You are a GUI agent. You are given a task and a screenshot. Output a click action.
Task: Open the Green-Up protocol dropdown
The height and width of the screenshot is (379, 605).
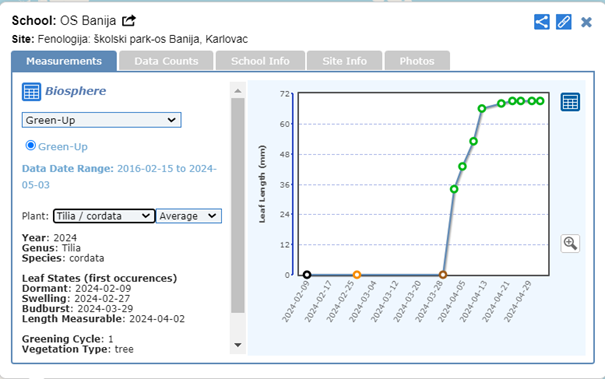pos(101,120)
